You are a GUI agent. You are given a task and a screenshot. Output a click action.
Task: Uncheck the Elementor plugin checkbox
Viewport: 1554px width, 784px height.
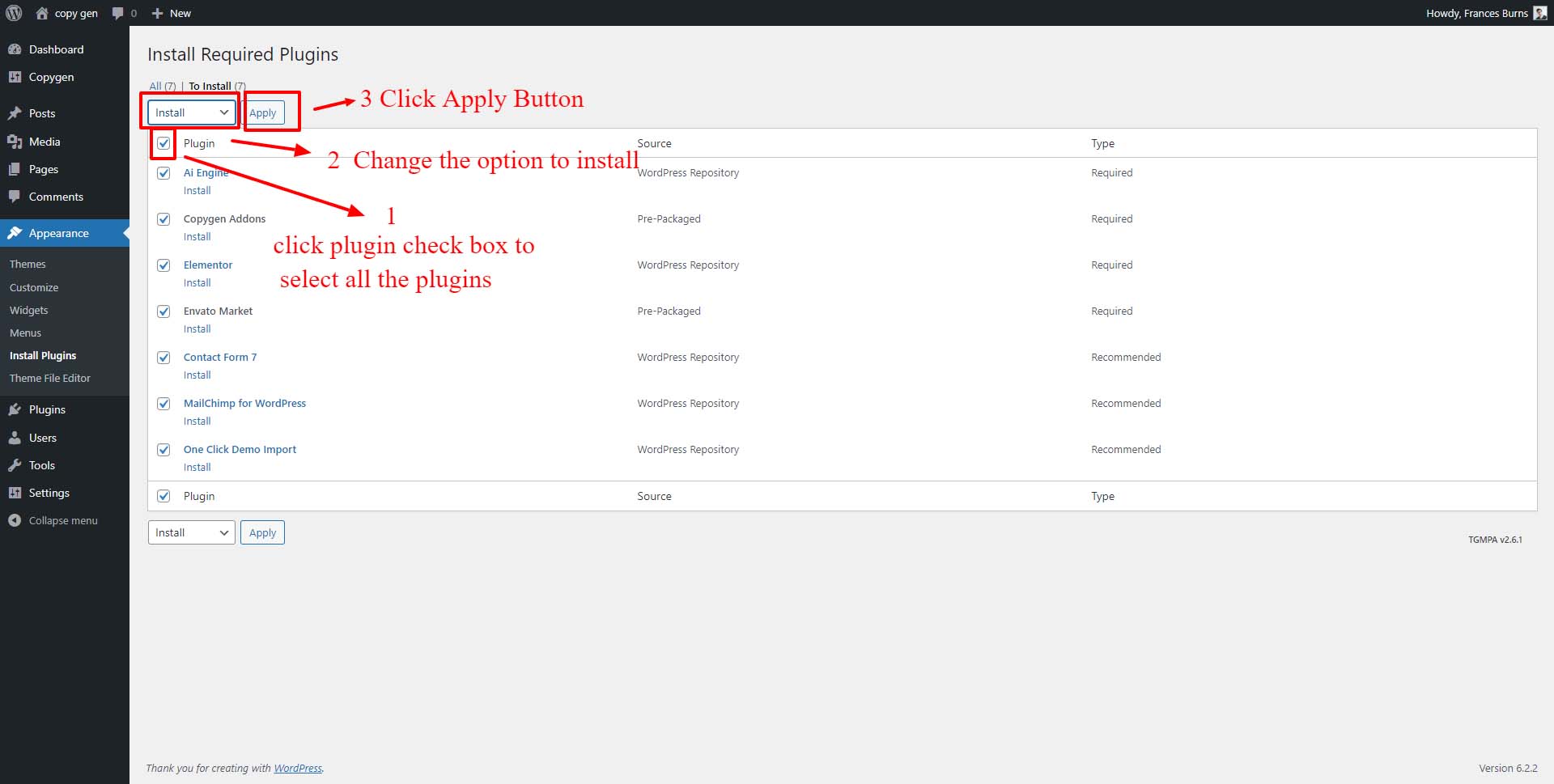163,265
